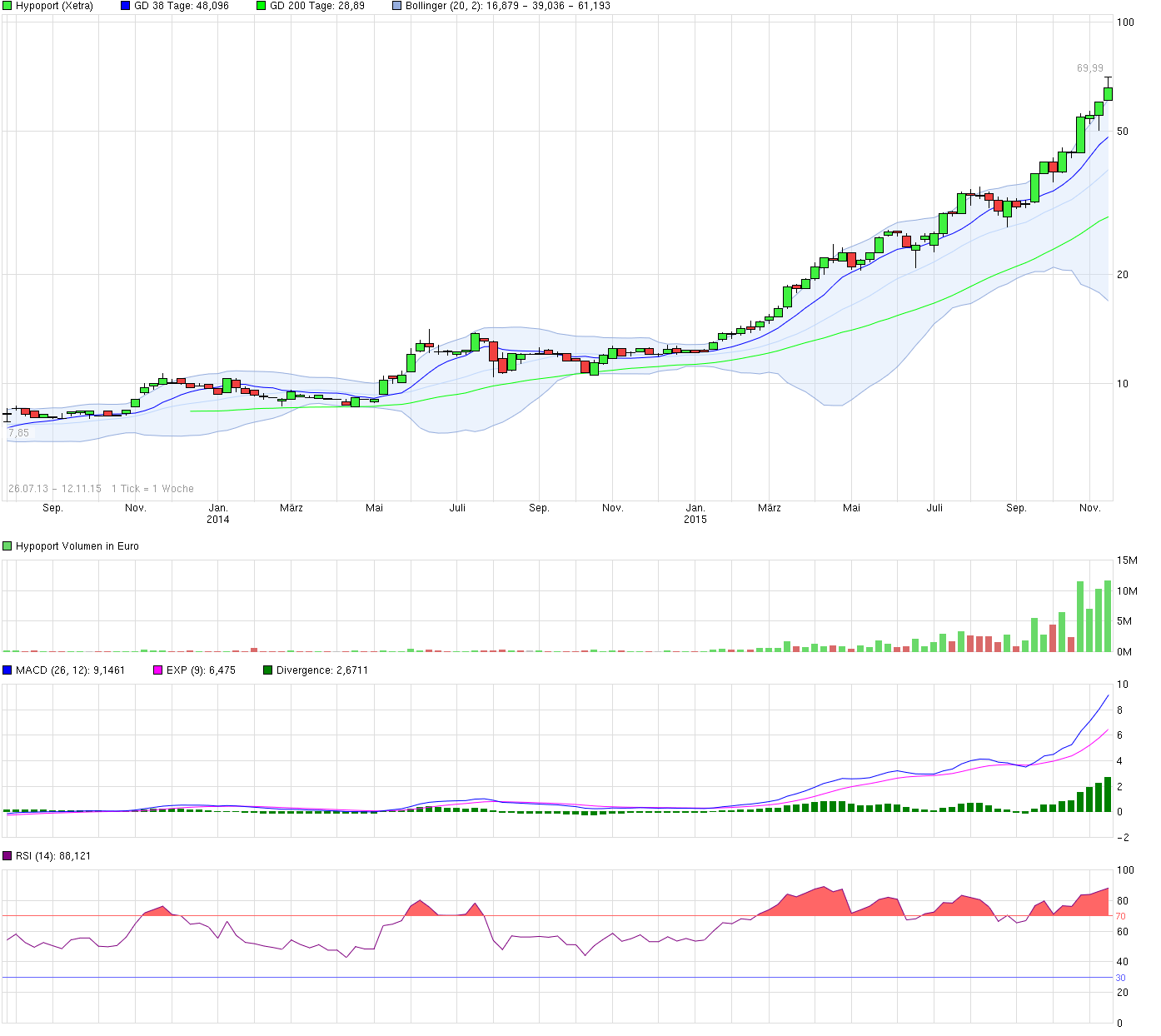Click the blue MACD legend swatch
The height and width of the screenshot is (1036, 1161).
[7, 670]
